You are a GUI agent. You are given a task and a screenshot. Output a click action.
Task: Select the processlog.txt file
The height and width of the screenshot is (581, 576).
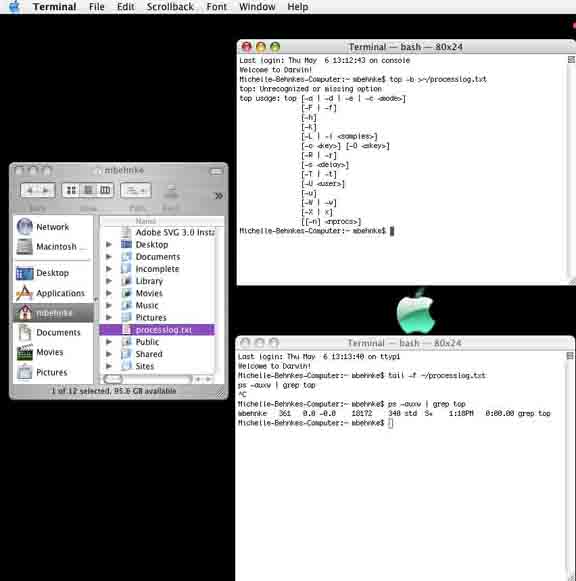click(157, 330)
